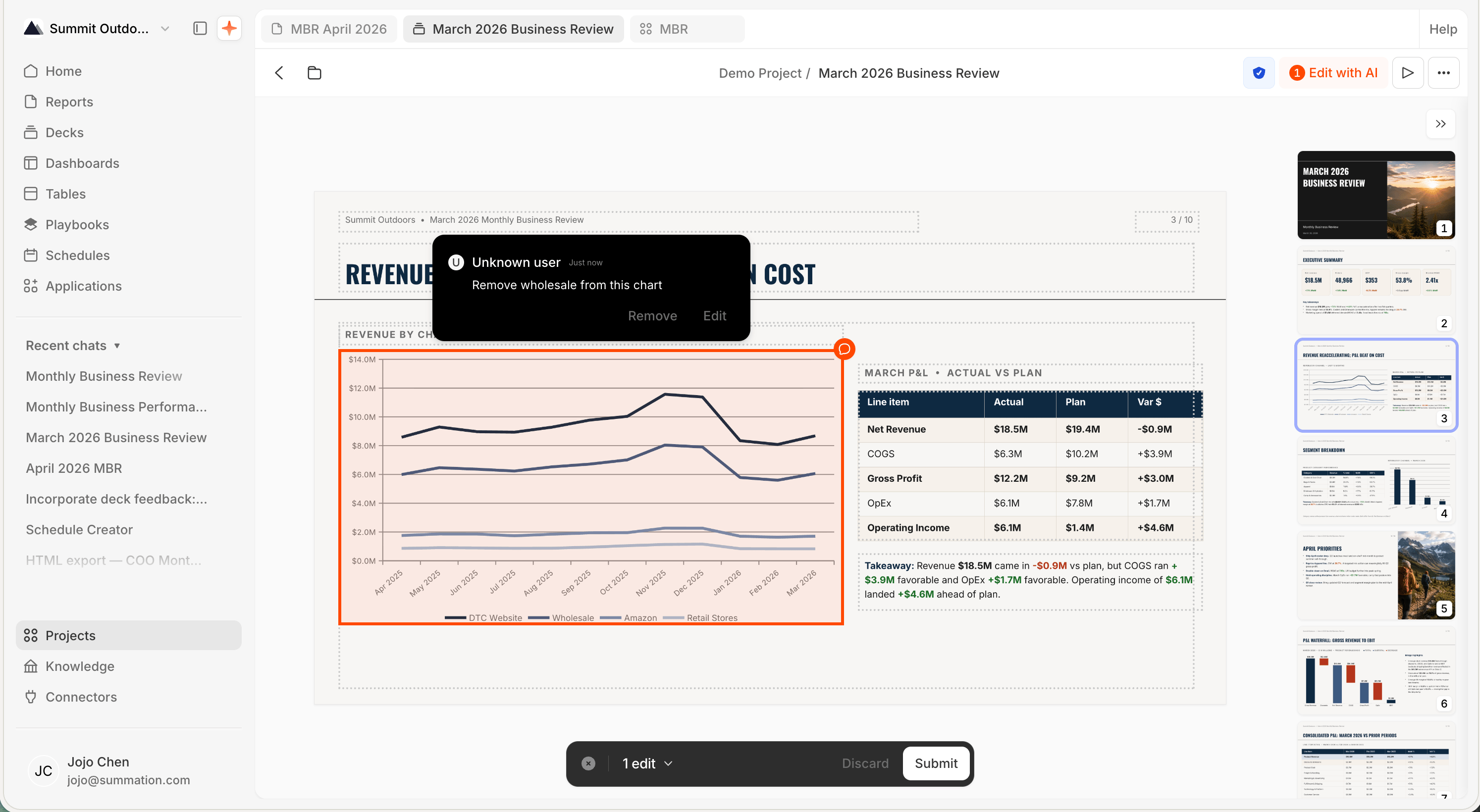
Task: Open Applications in the sidebar
Action: click(129, 286)
